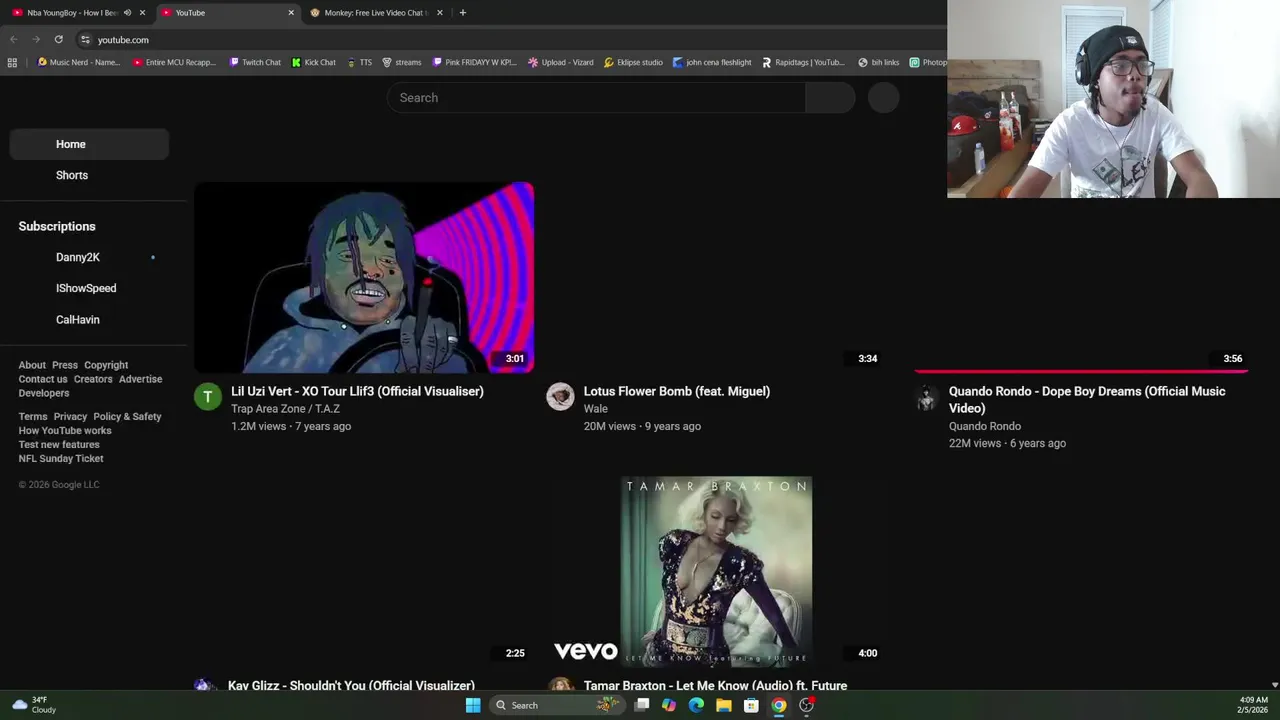Open the Twitch Chat bookmark
The width and height of the screenshot is (1280, 720).
(255, 62)
